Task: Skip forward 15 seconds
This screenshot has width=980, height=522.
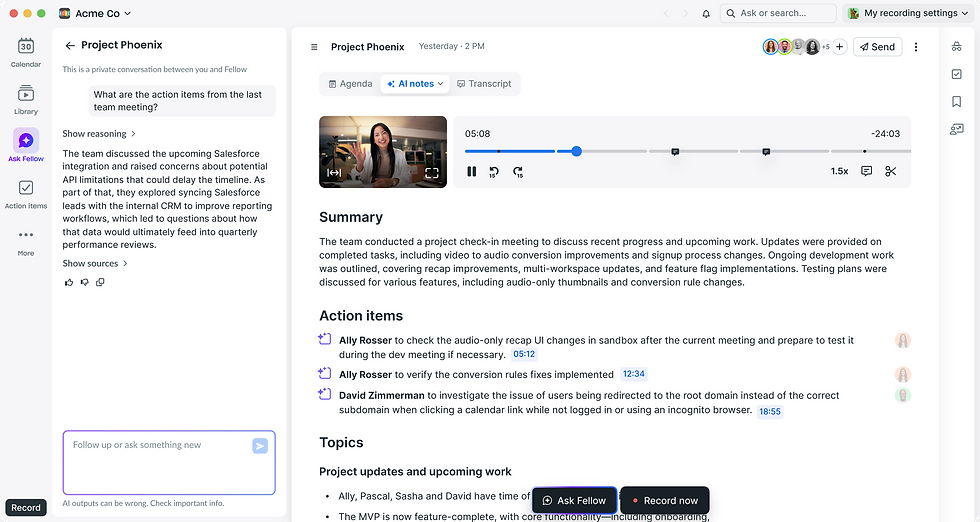Action: click(x=518, y=172)
